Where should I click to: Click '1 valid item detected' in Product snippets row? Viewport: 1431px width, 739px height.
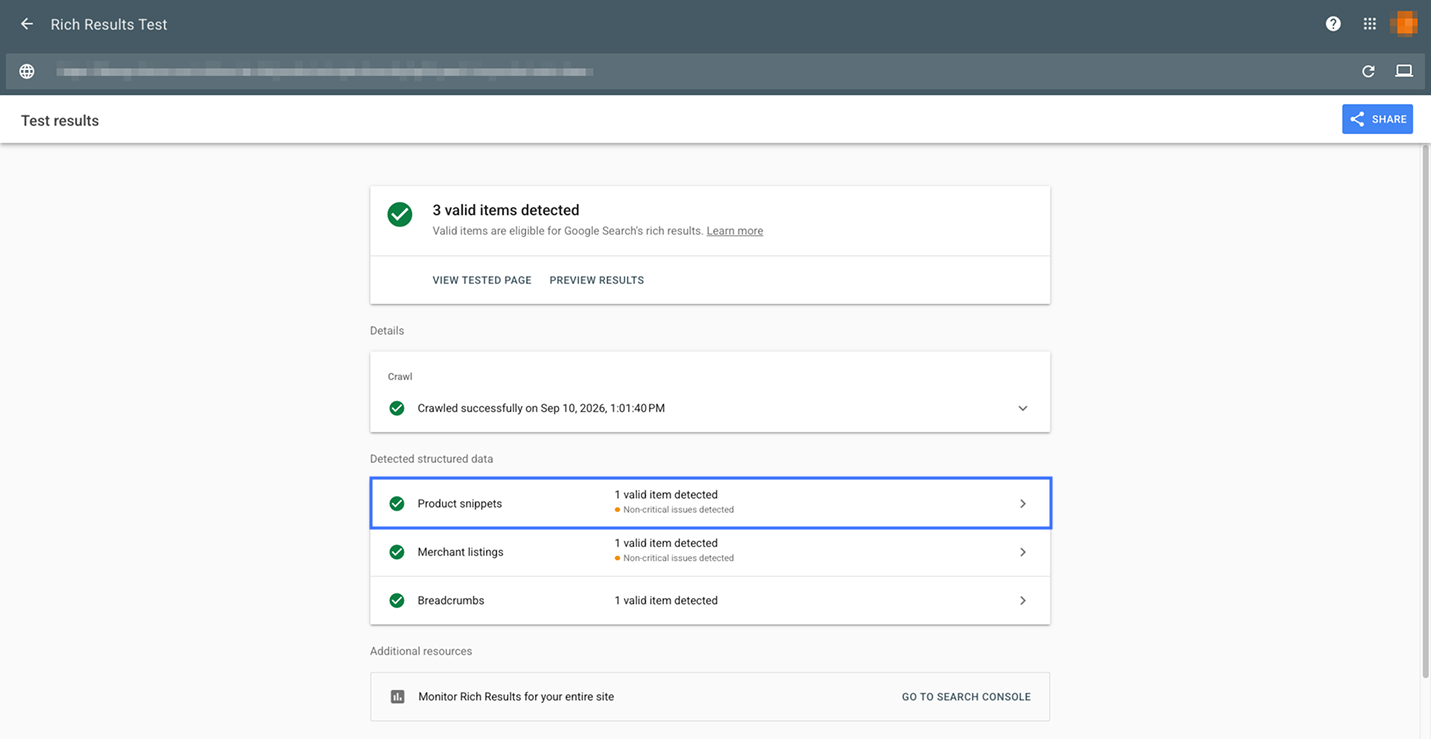point(666,495)
